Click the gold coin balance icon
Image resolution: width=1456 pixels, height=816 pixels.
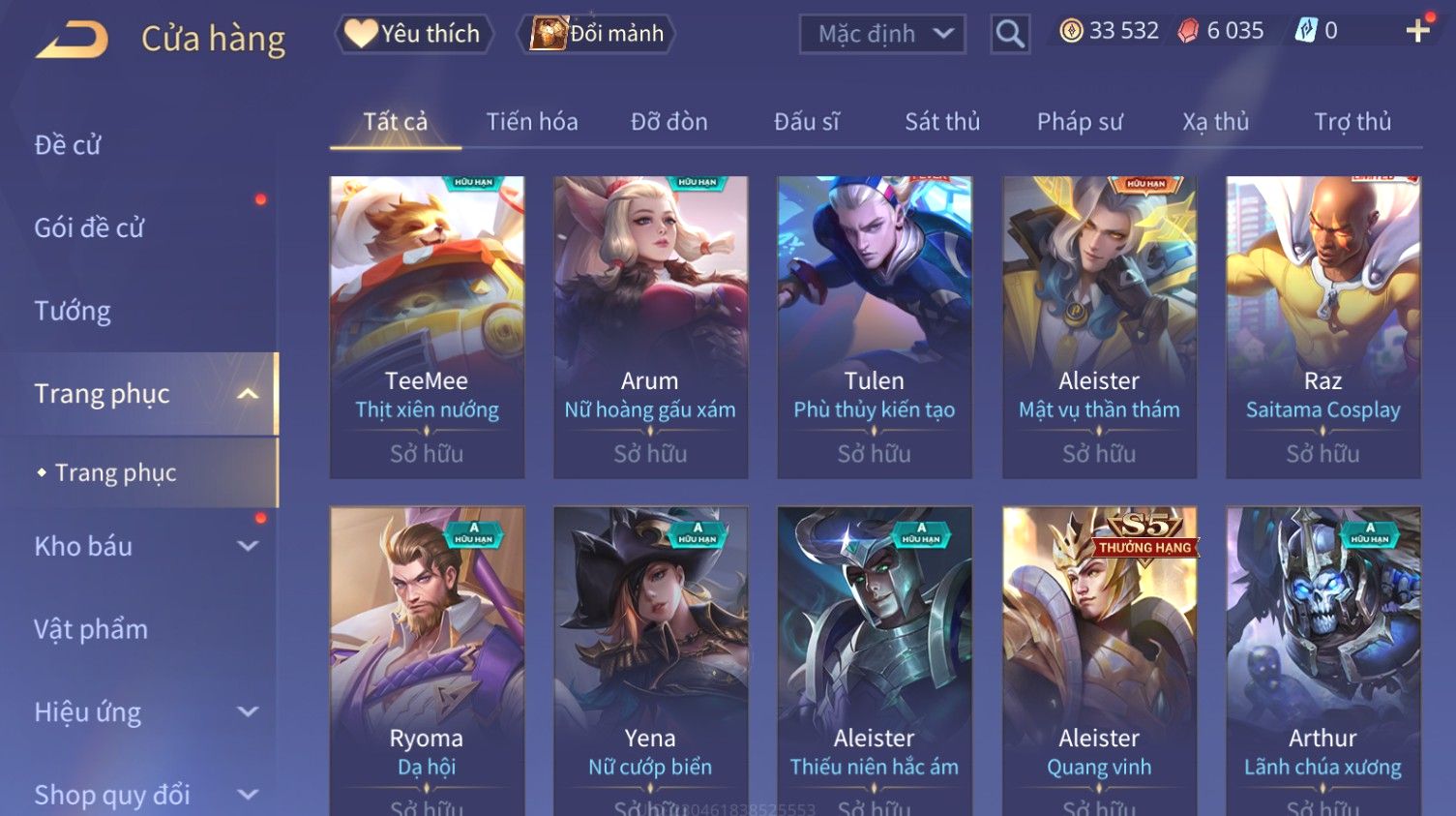[1071, 31]
